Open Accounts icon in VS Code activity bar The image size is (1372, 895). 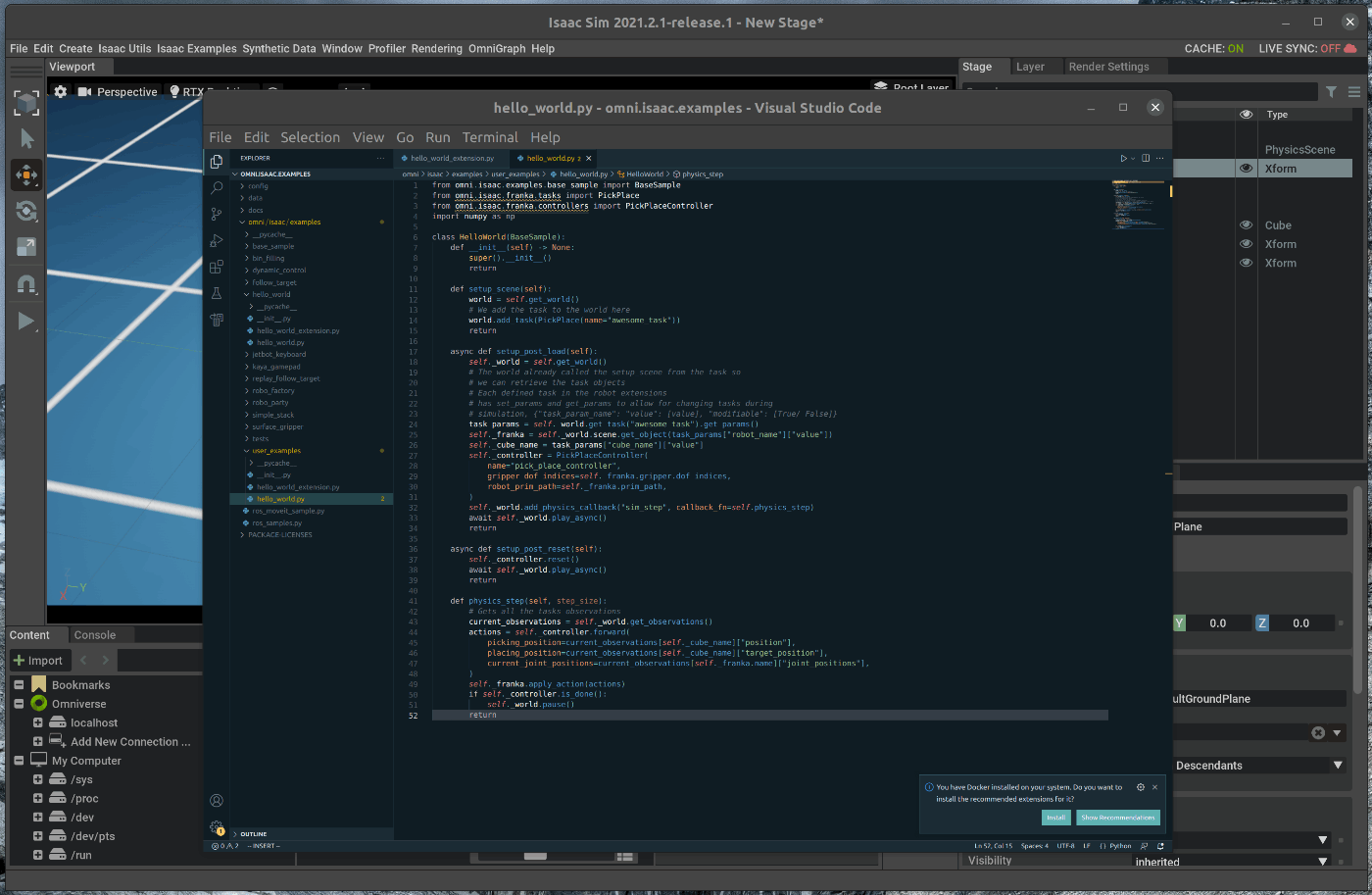(217, 801)
